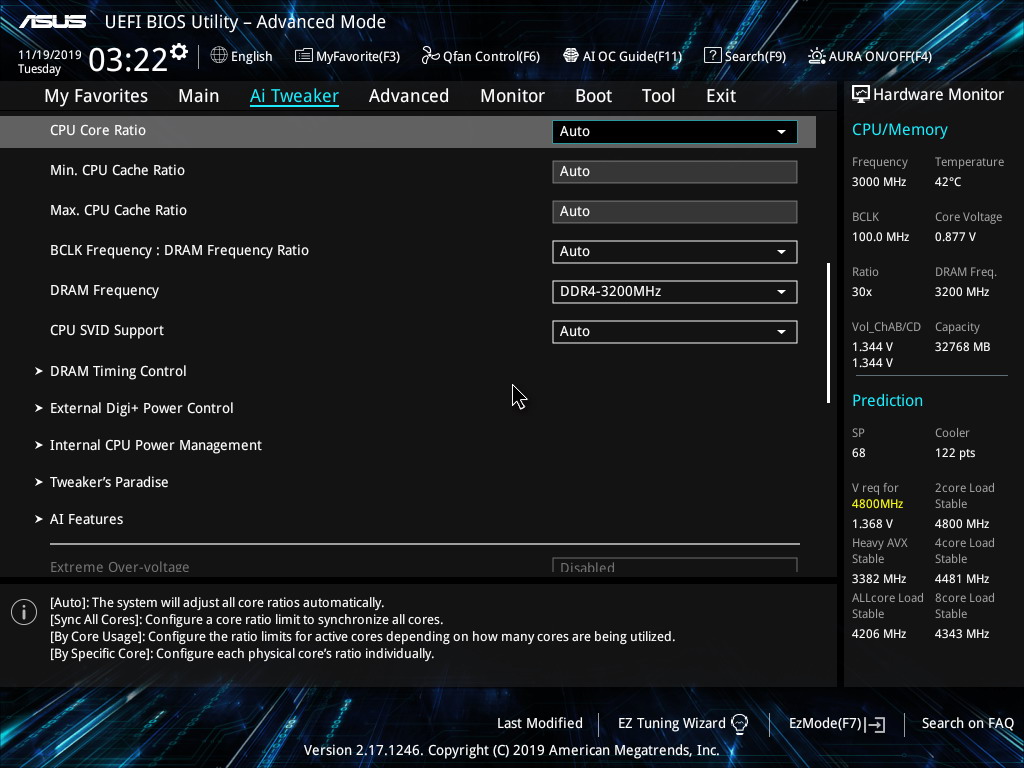Open BCLK Frequency : DRAM Frequency Ratio dropdown
Screen dimensions: 1024x768
[x=675, y=251]
